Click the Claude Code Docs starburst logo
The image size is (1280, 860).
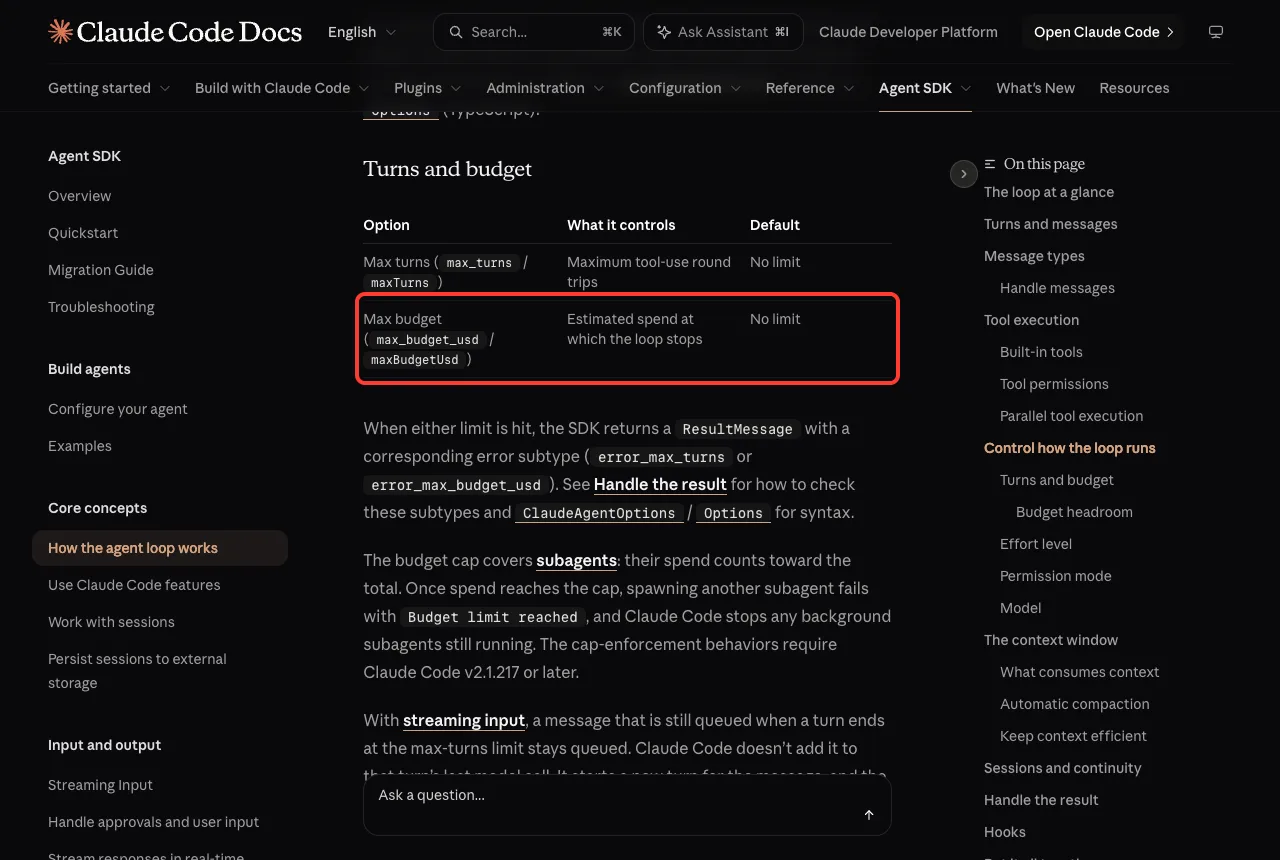(x=60, y=32)
